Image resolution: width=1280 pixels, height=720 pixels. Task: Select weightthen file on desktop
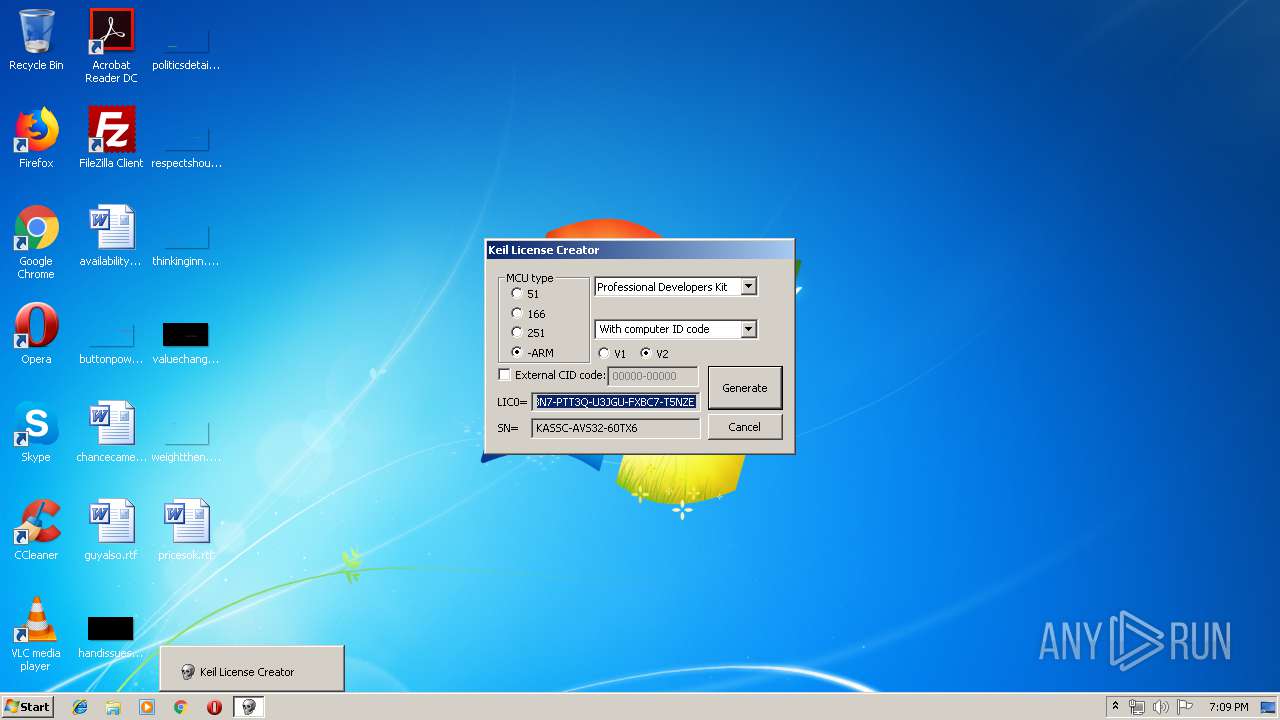[186, 438]
